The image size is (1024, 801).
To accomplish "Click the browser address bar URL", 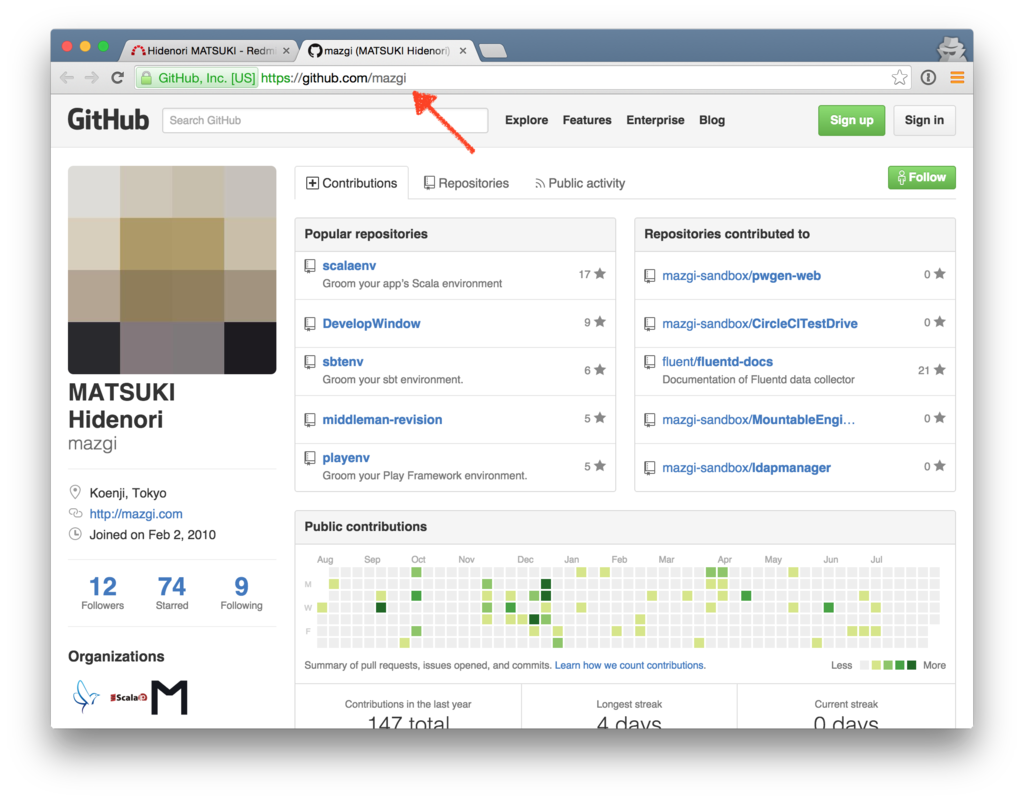I will point(333,78).
